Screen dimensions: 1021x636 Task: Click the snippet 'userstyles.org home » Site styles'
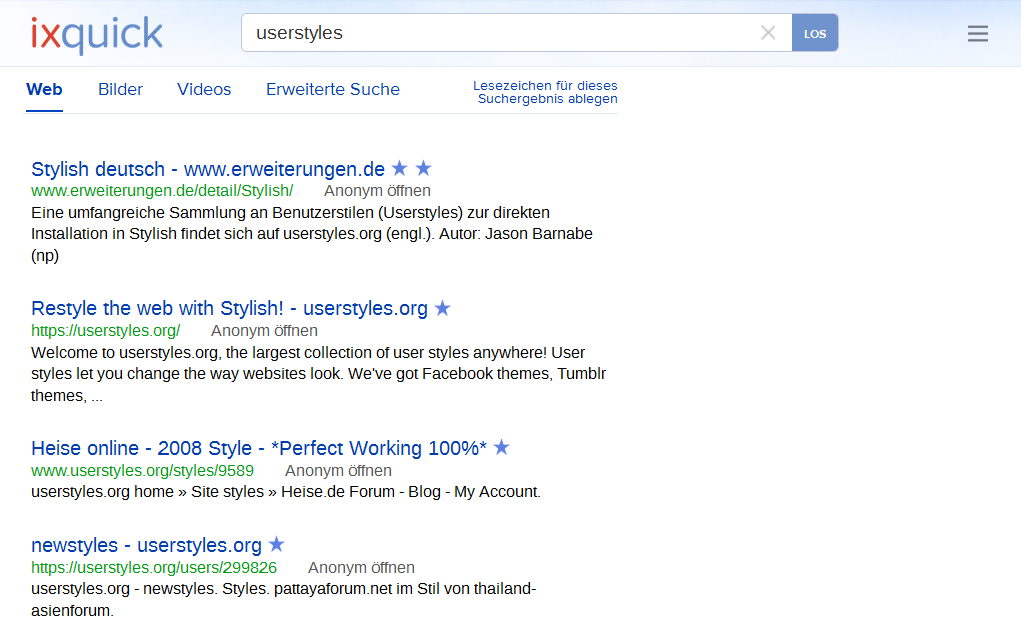tap(286, 491)
